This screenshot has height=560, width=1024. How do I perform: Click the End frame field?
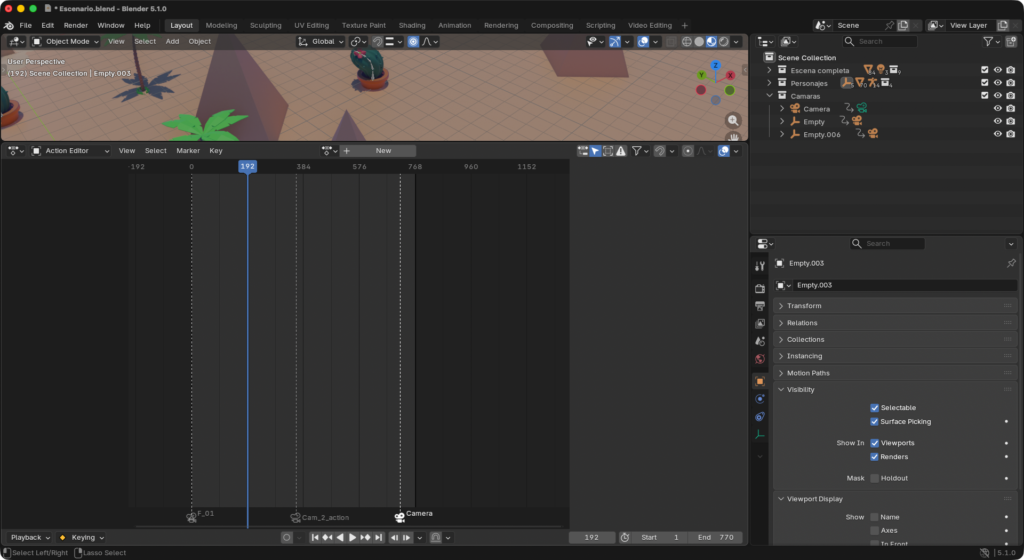click(x=717, y=537)
